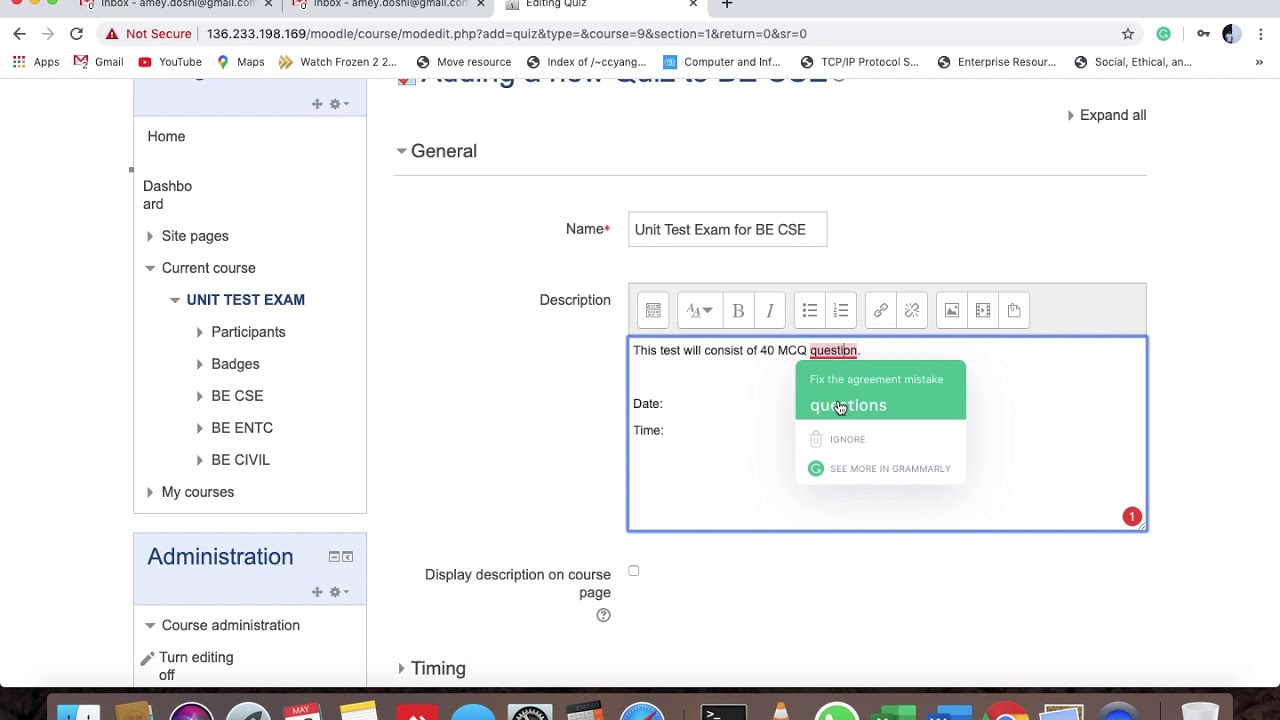The image size is (1280, 720).
Task: Apply bold formatting in description editor
Action: point(738,310)
